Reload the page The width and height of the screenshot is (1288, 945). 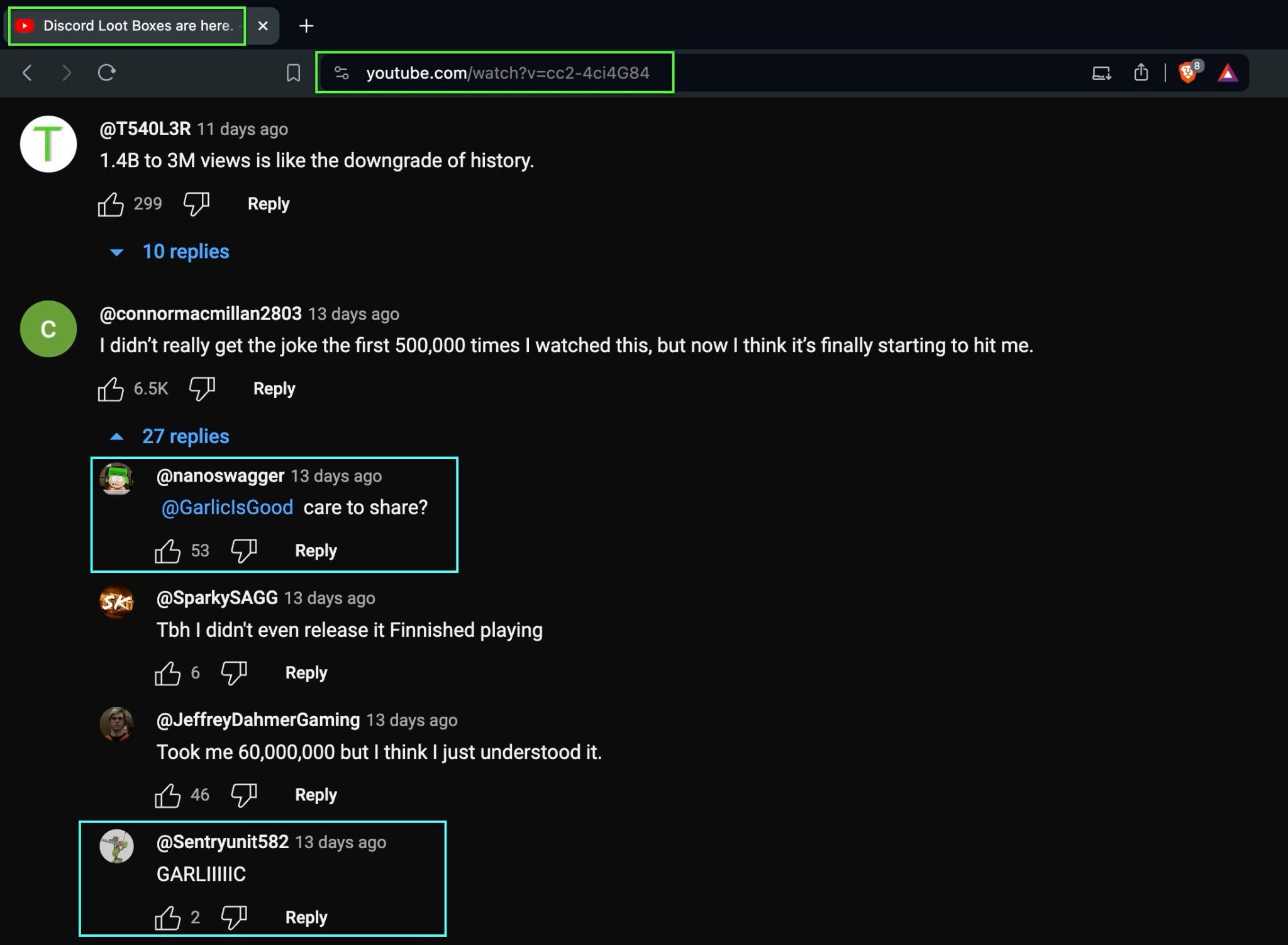point(106,73)
